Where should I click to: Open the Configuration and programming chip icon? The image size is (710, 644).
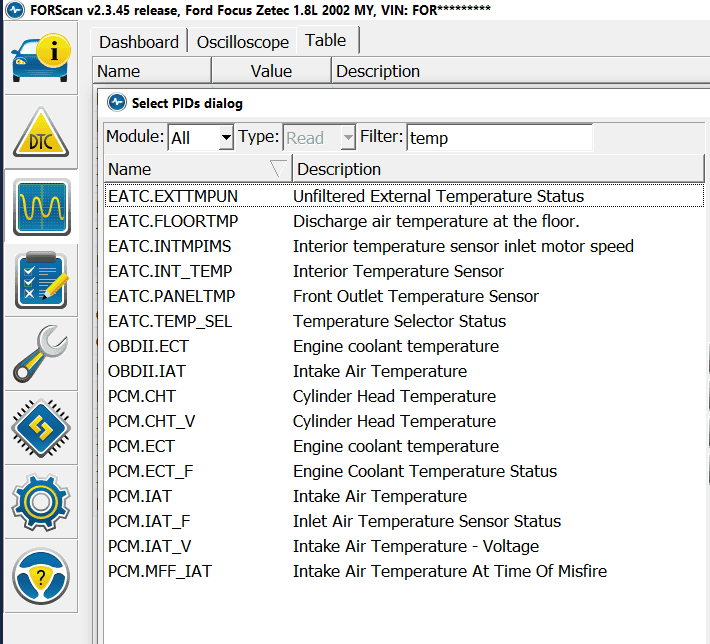(x=41, y=428)
